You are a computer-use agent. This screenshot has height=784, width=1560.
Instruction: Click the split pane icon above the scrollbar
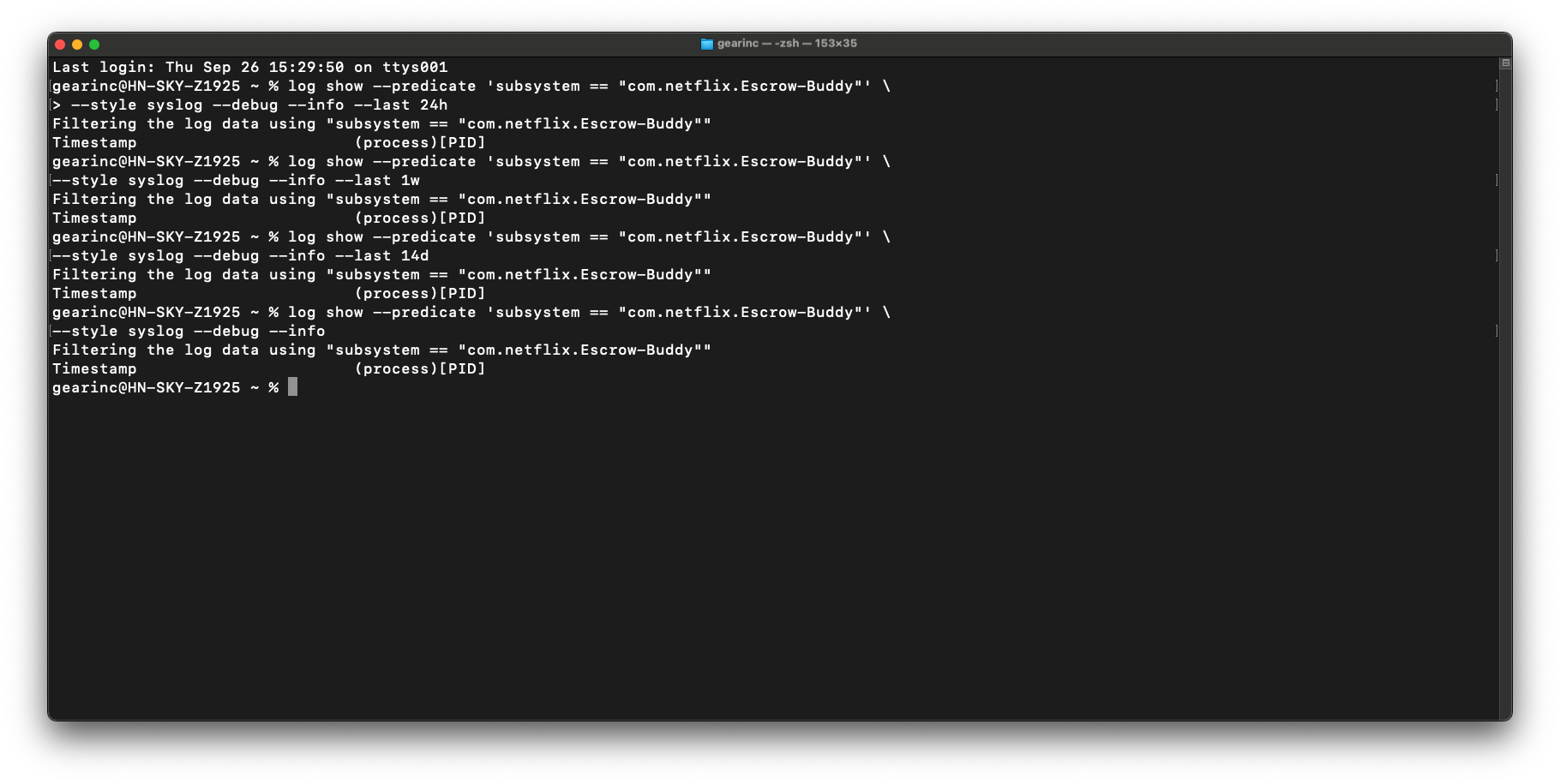click(x=1505, y=63)
